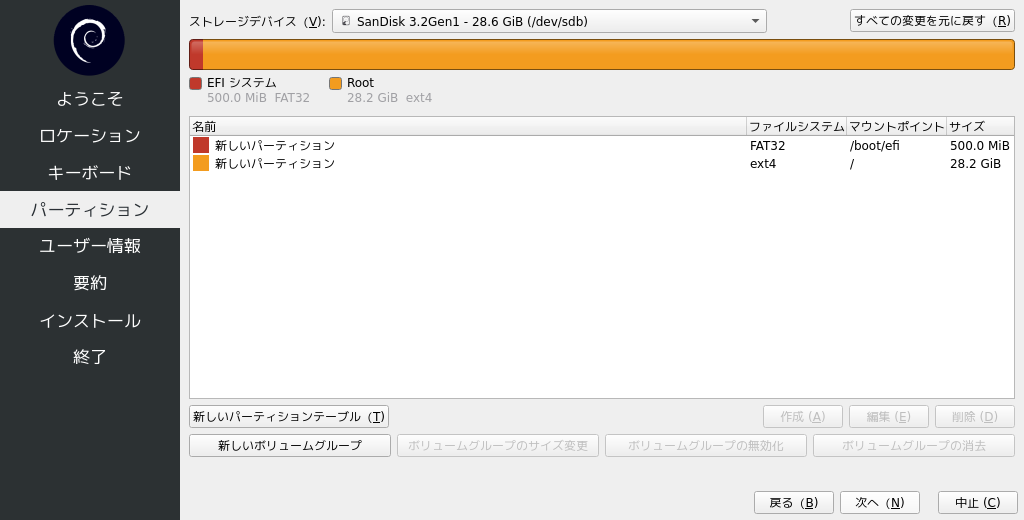Click the red EFI システム legend swatch
Image resolution: width=1024 pixels, height=520 pixels.
coord(195,83)
